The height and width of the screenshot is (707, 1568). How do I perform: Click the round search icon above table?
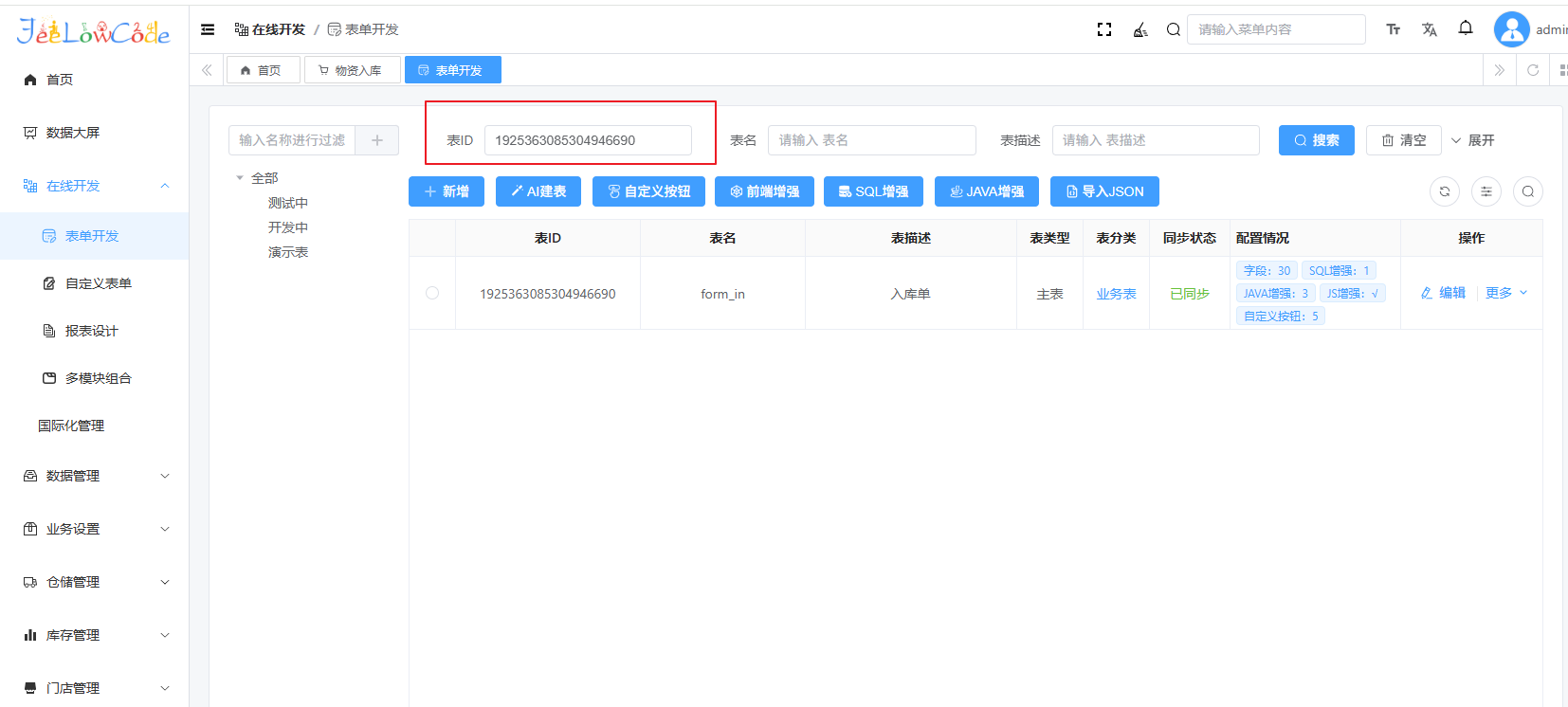(x=1528, y=191)
